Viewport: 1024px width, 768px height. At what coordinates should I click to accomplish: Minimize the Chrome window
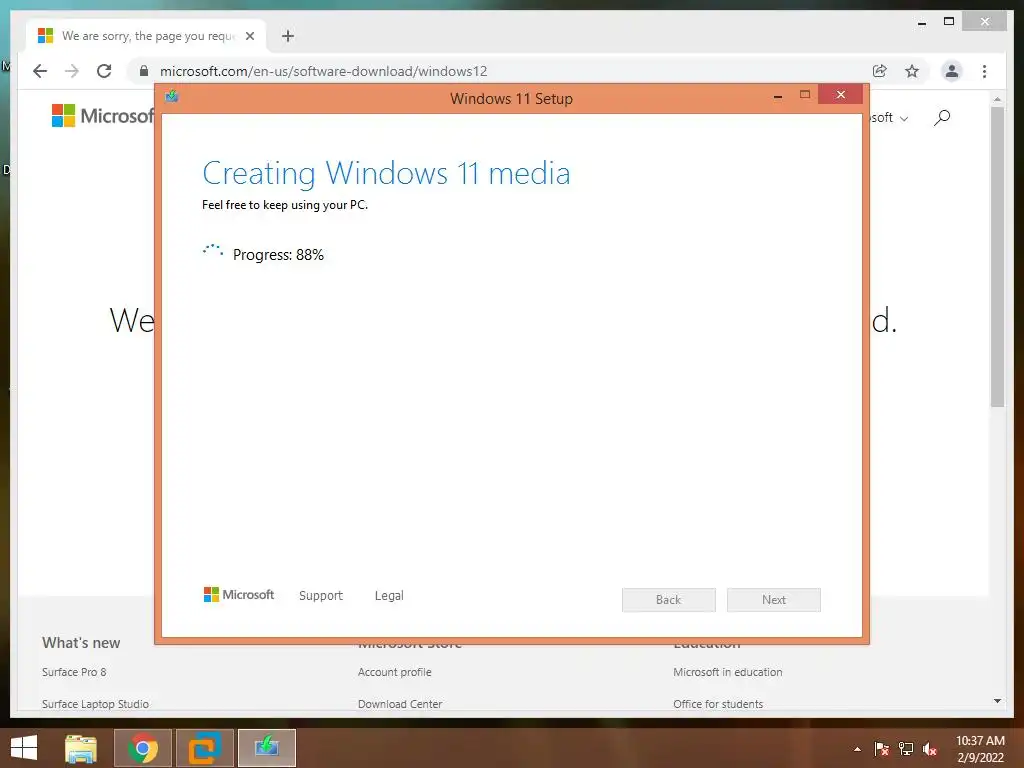921,23
